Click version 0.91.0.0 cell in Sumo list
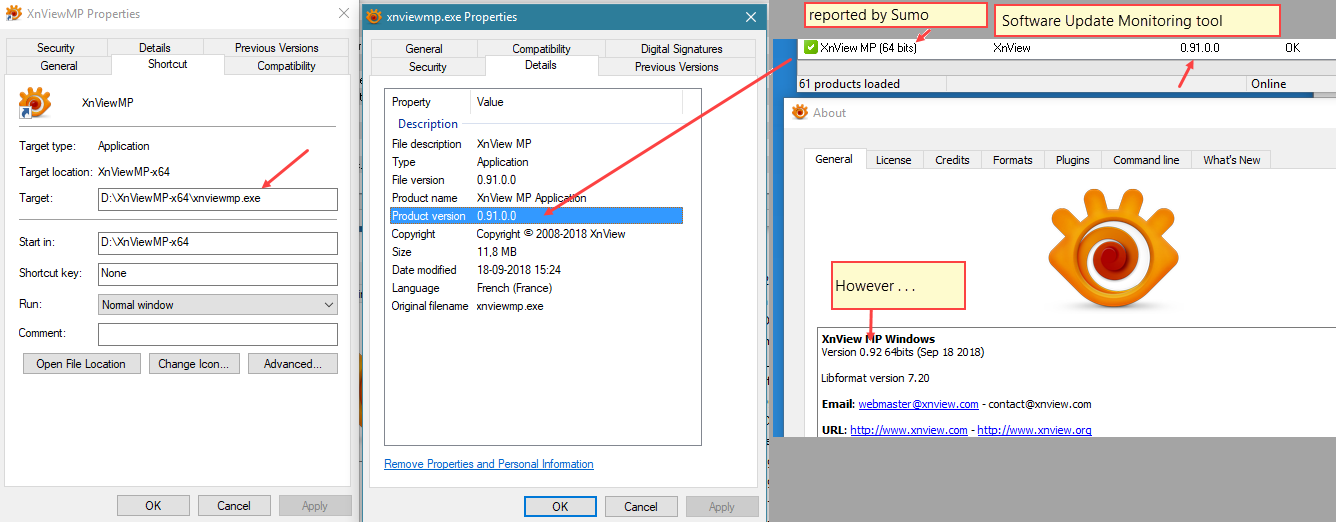The image size is (1336, 522). coord(1199,48)
